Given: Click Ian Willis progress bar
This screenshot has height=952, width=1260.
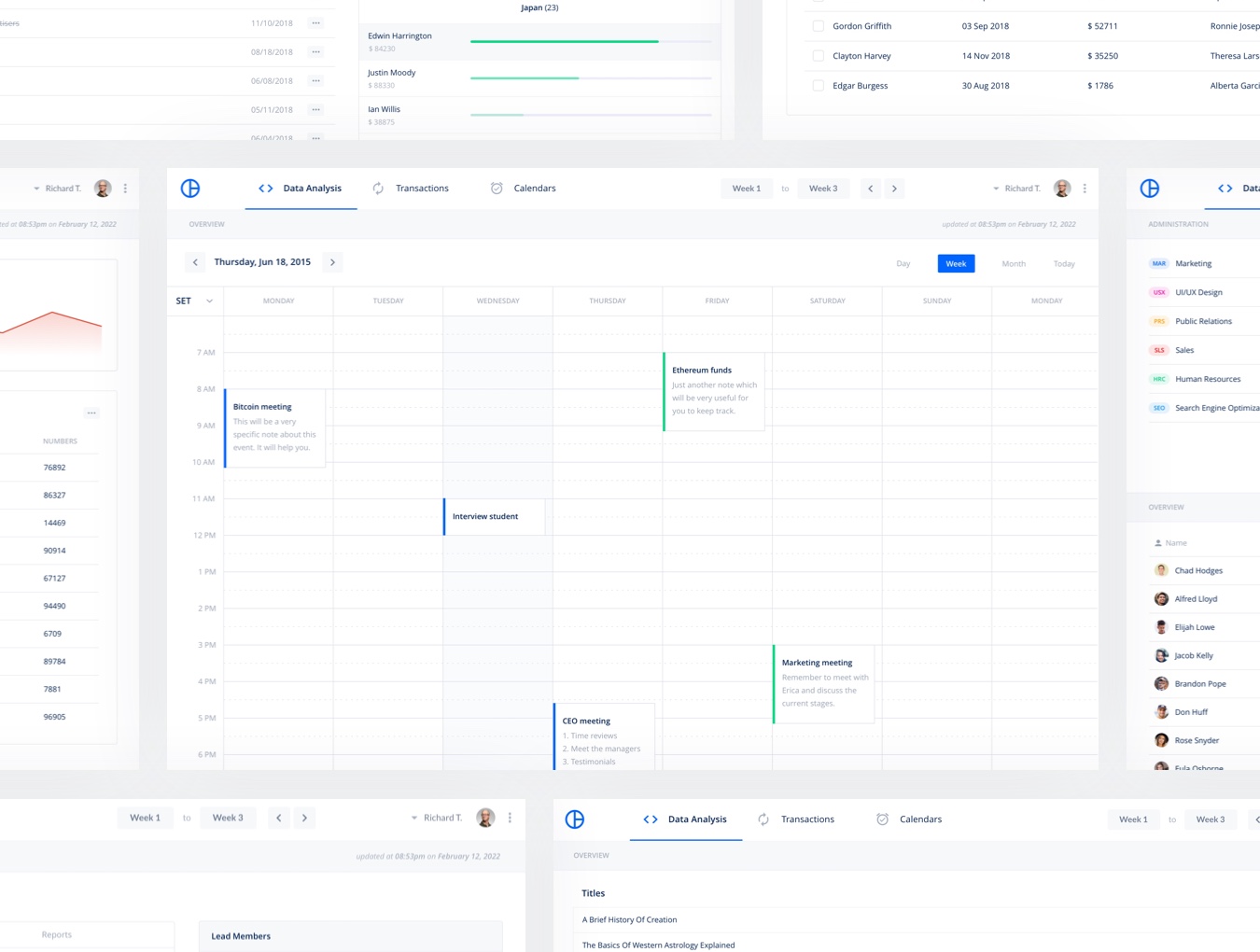Looking at the screenshot, I should [x=591, y=114].
